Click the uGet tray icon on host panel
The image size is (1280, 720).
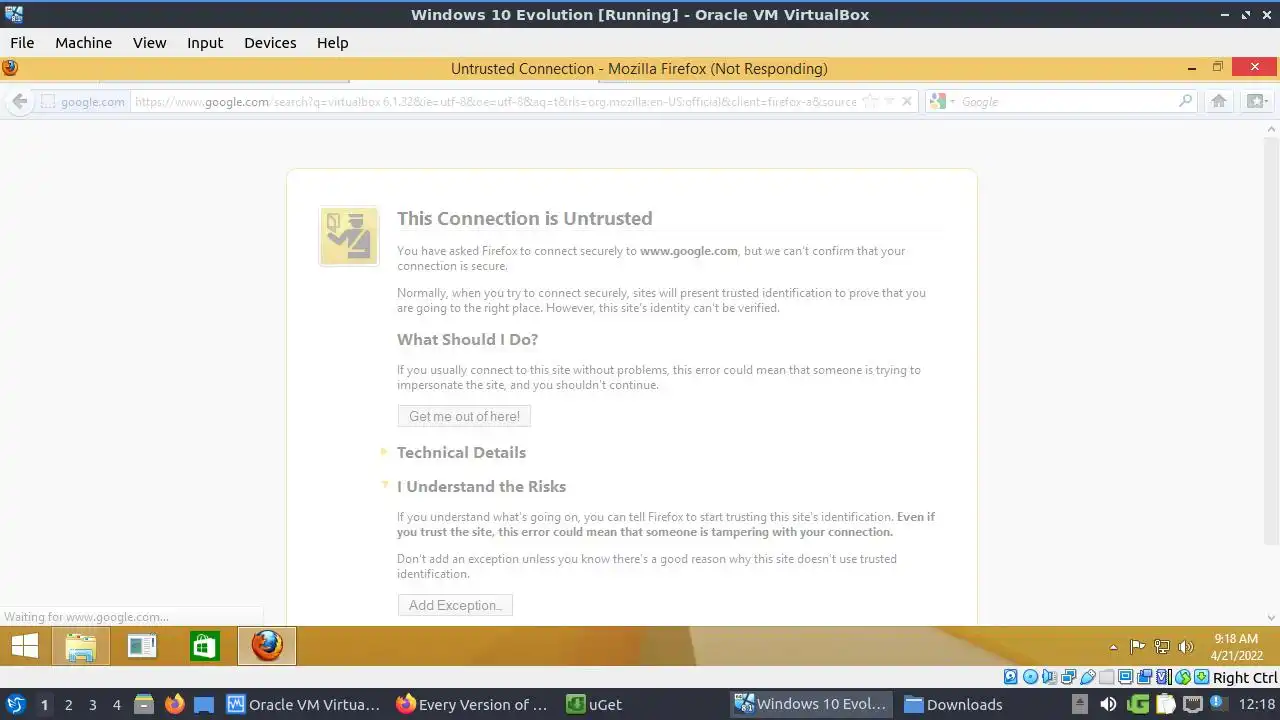(x=1138, y=704)
